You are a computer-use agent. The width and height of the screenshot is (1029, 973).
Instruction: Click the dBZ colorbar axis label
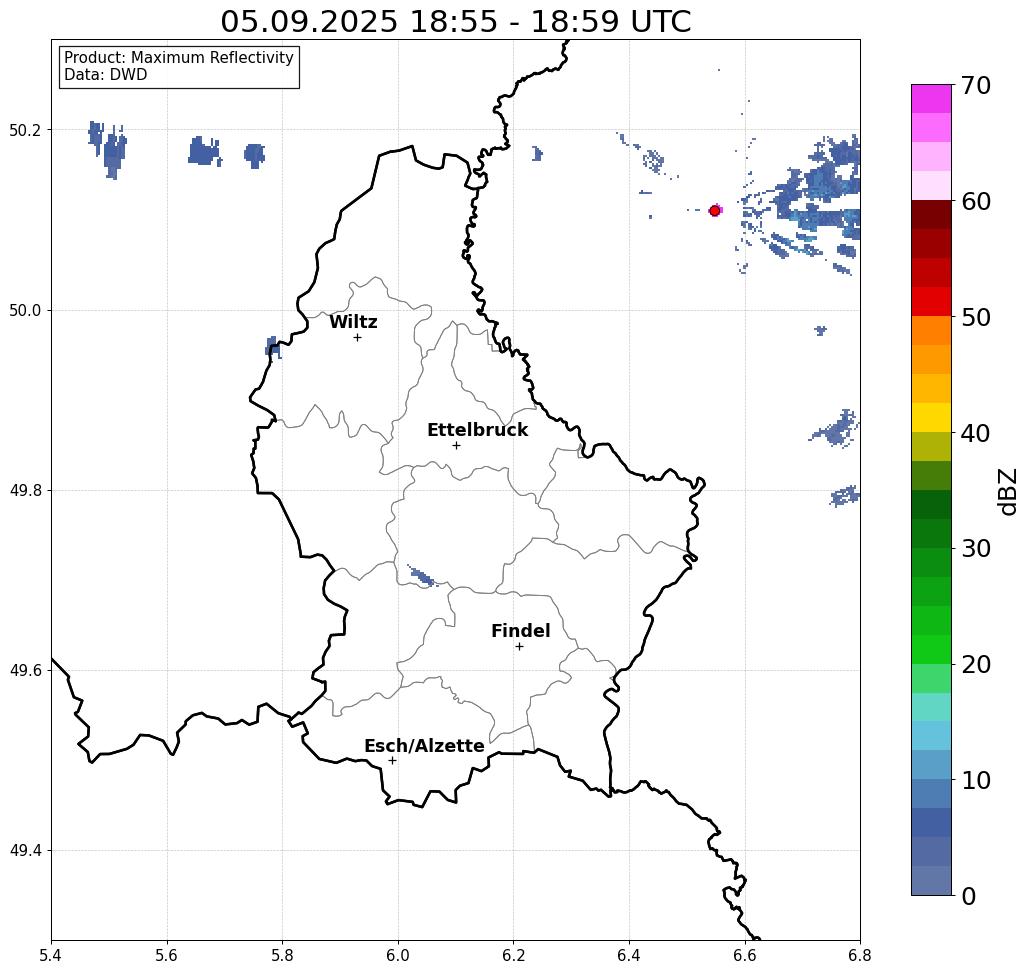coord(1007,491)
